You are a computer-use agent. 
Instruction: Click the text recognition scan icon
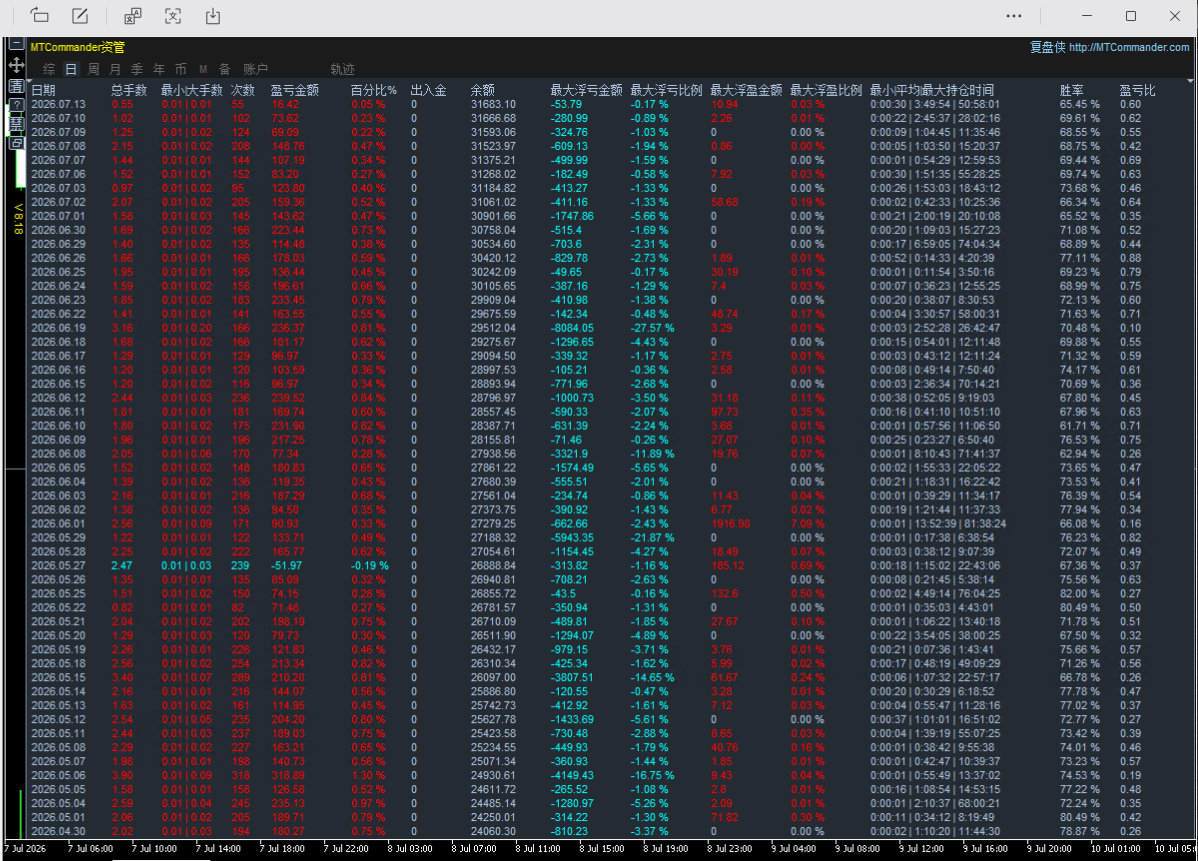[x=173, y=16]
